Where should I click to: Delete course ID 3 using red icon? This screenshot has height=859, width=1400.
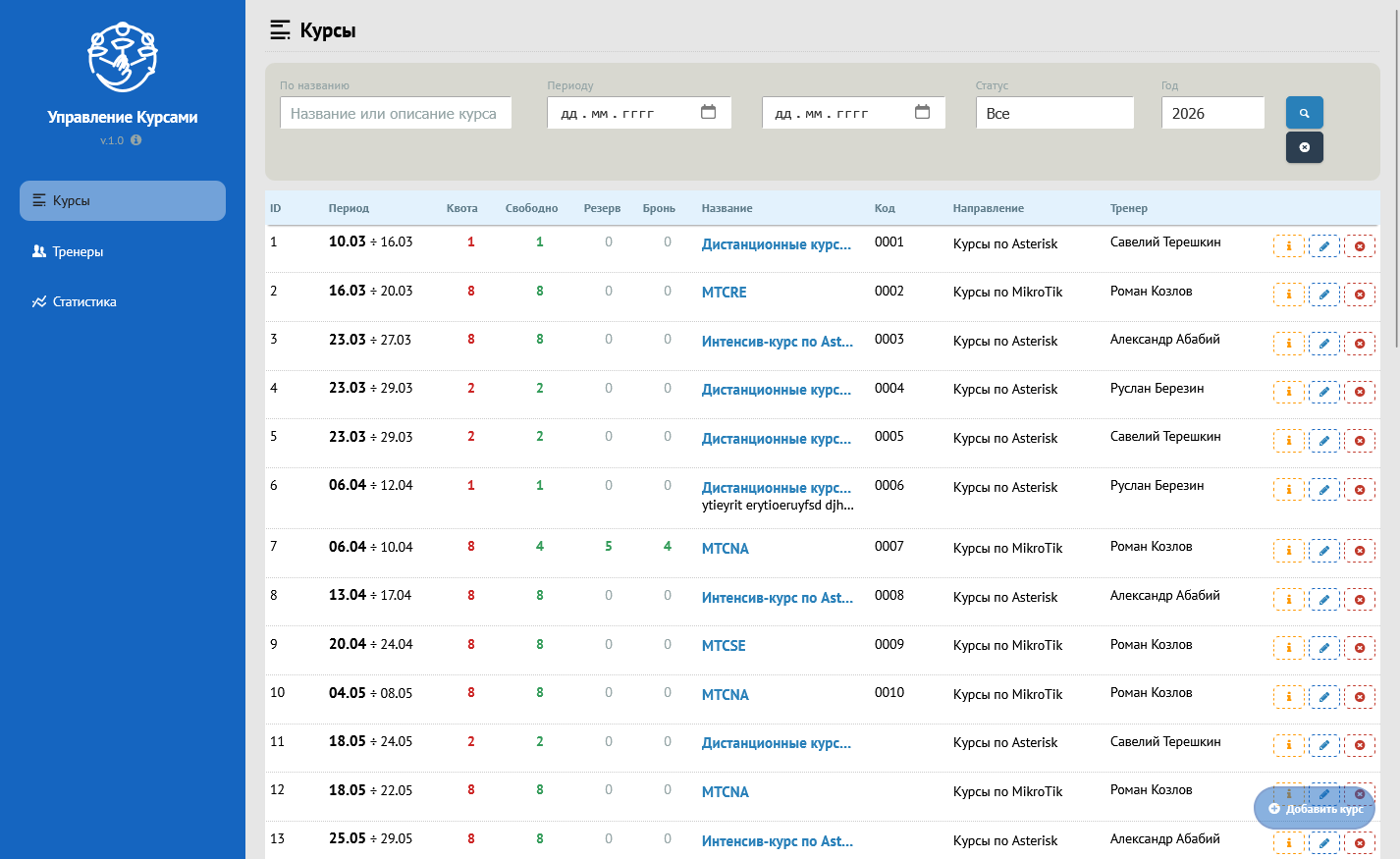click(1360, 344)
